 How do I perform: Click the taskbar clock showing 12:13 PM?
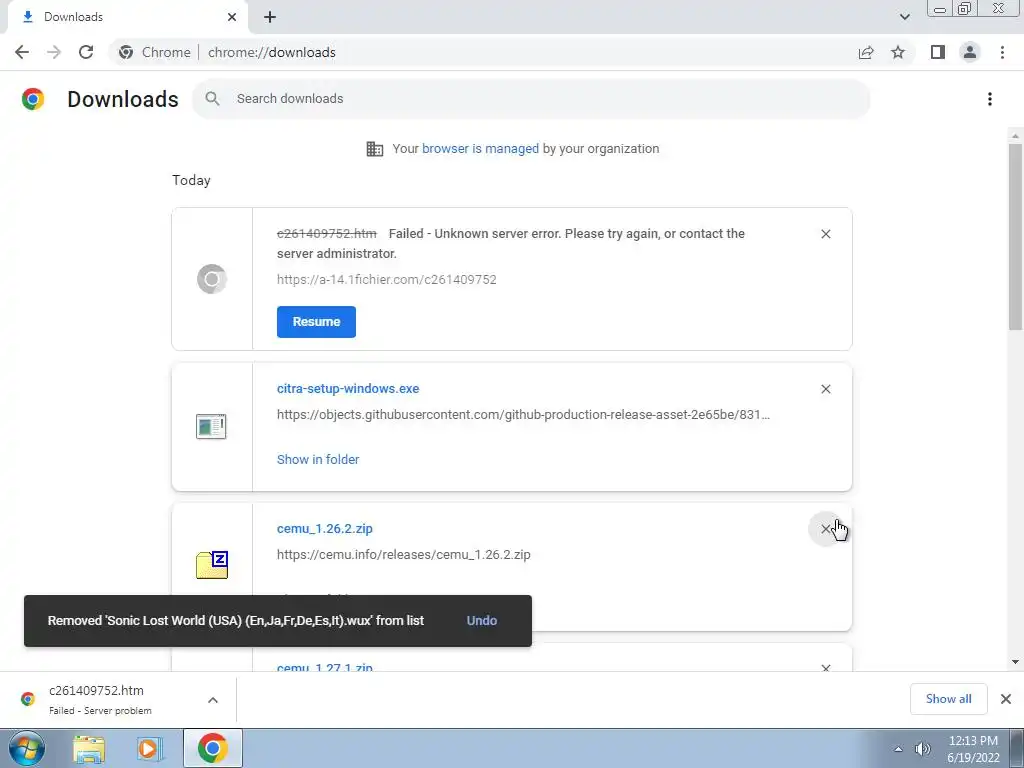pos(973,749)
